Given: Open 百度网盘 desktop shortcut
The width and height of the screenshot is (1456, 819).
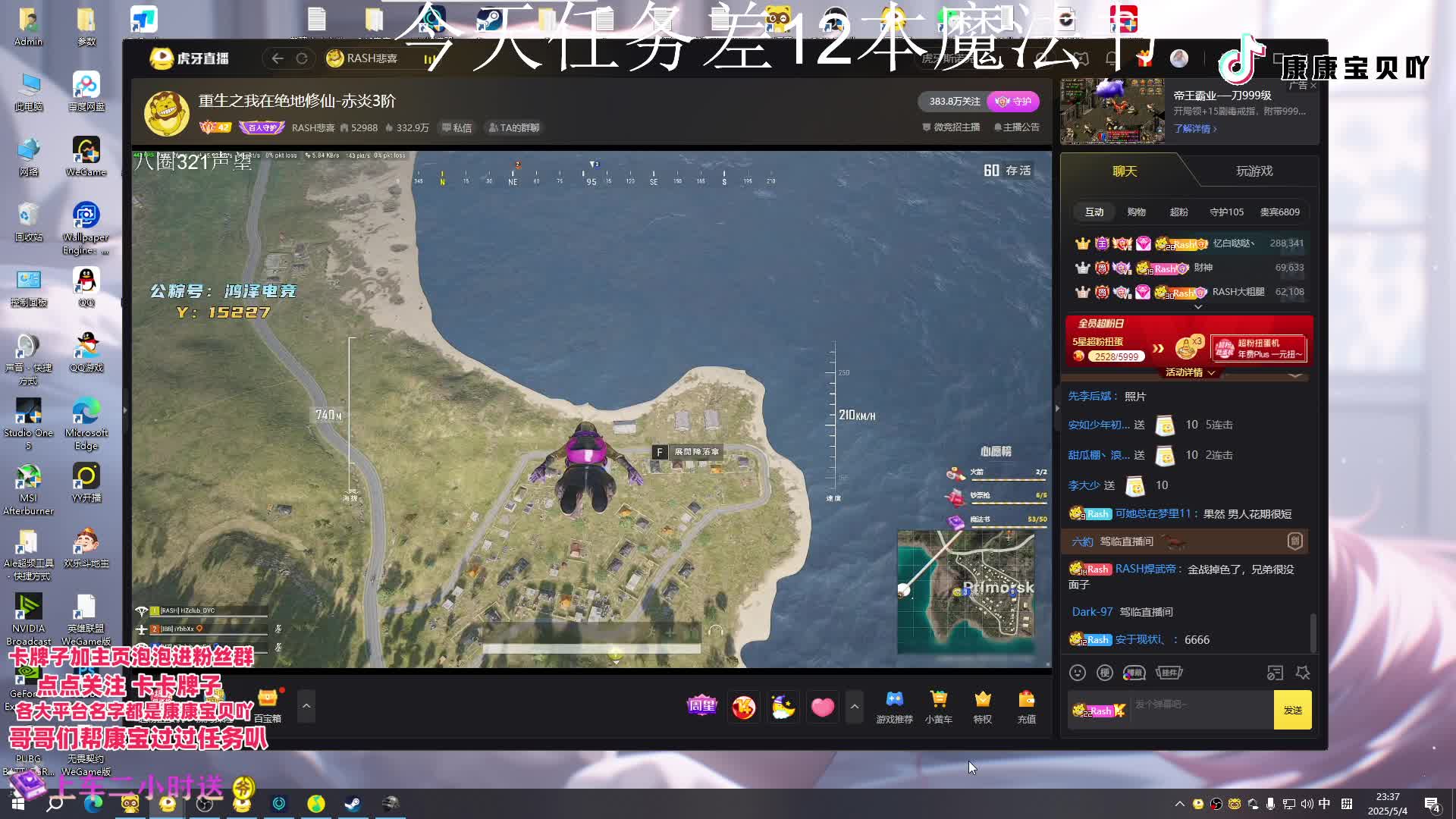Looking at the screenshot, I should coord(86,91).
